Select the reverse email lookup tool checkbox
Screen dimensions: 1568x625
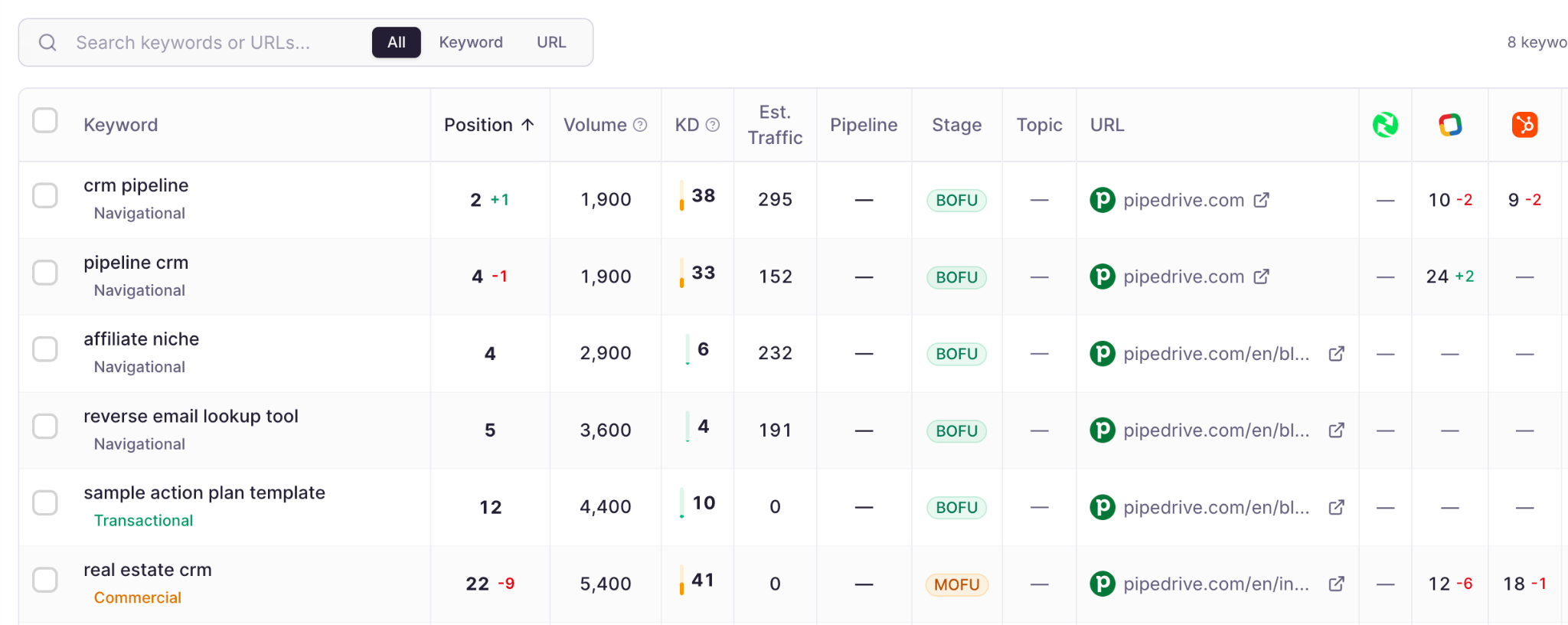pyautogui.click(x=45, y=426)
